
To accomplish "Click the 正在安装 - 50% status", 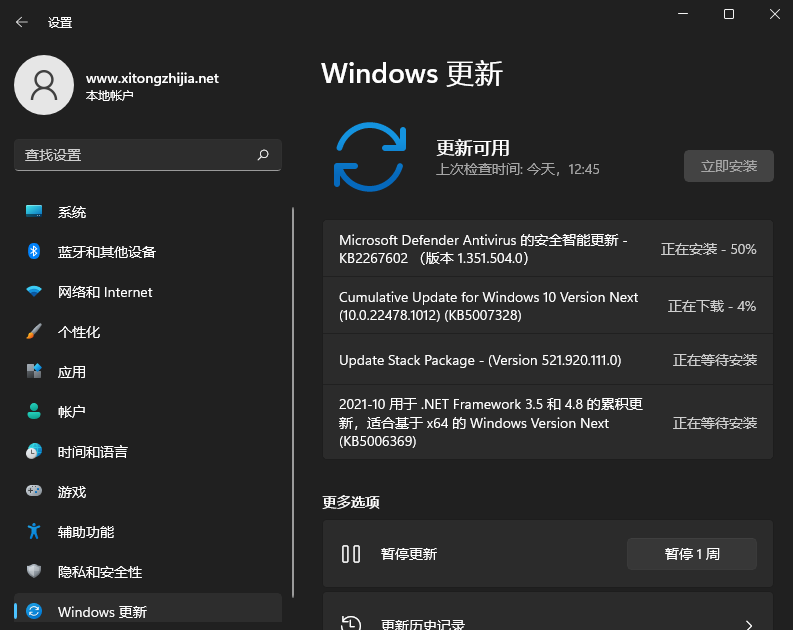I will coord(708,249).
